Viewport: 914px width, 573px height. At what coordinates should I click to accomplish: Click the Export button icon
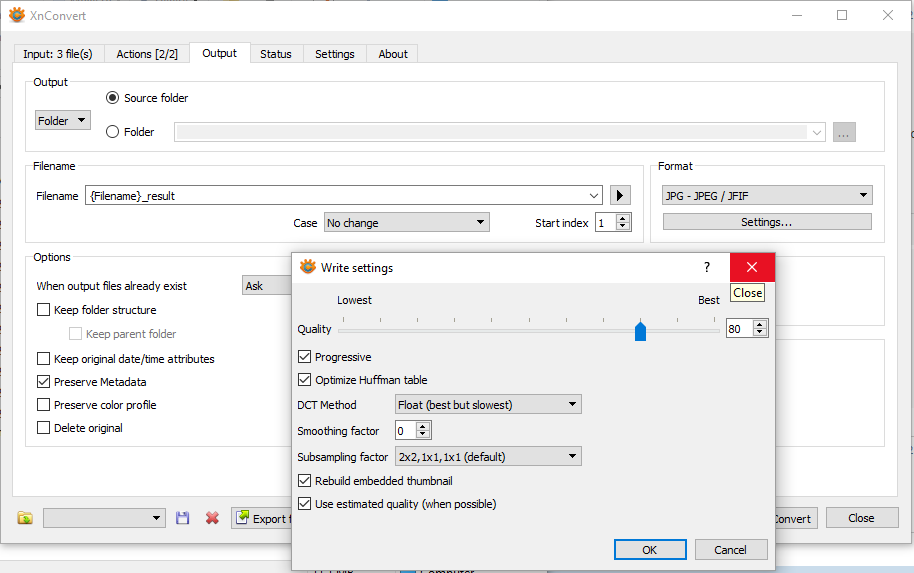pyautogui.click(x=242, y=518)
